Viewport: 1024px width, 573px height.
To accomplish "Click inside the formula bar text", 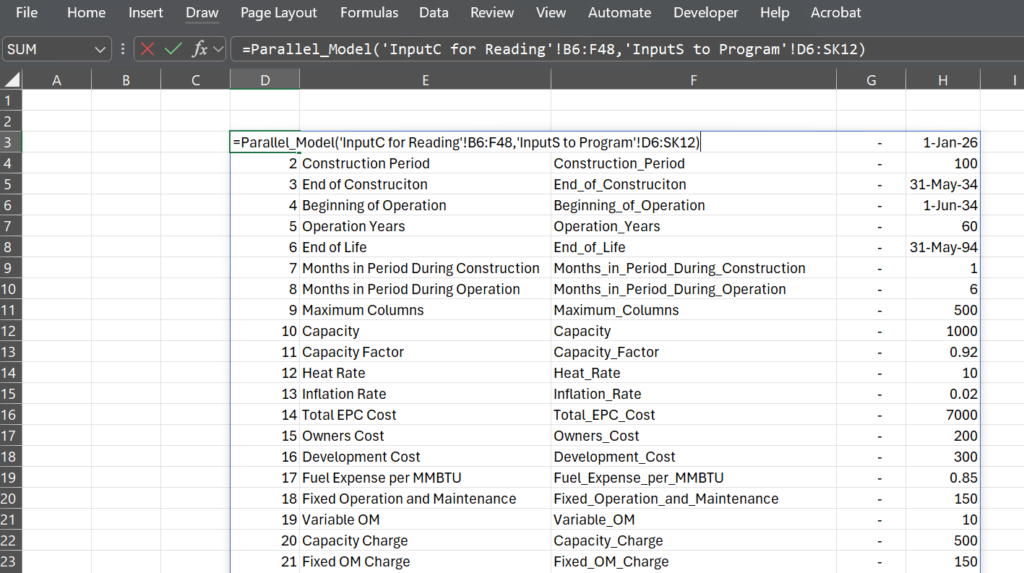I will point(554,49).
